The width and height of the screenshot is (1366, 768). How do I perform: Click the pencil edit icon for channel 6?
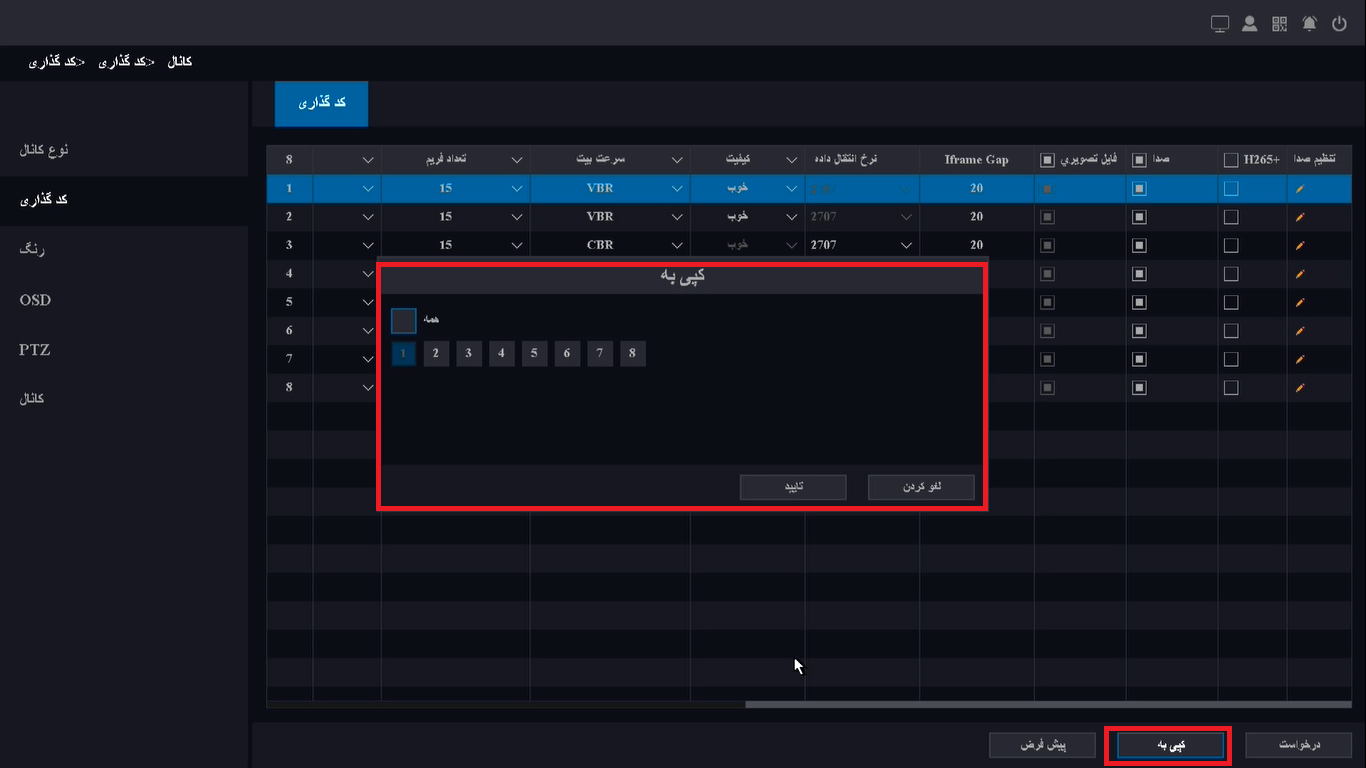pos(1300,331)
